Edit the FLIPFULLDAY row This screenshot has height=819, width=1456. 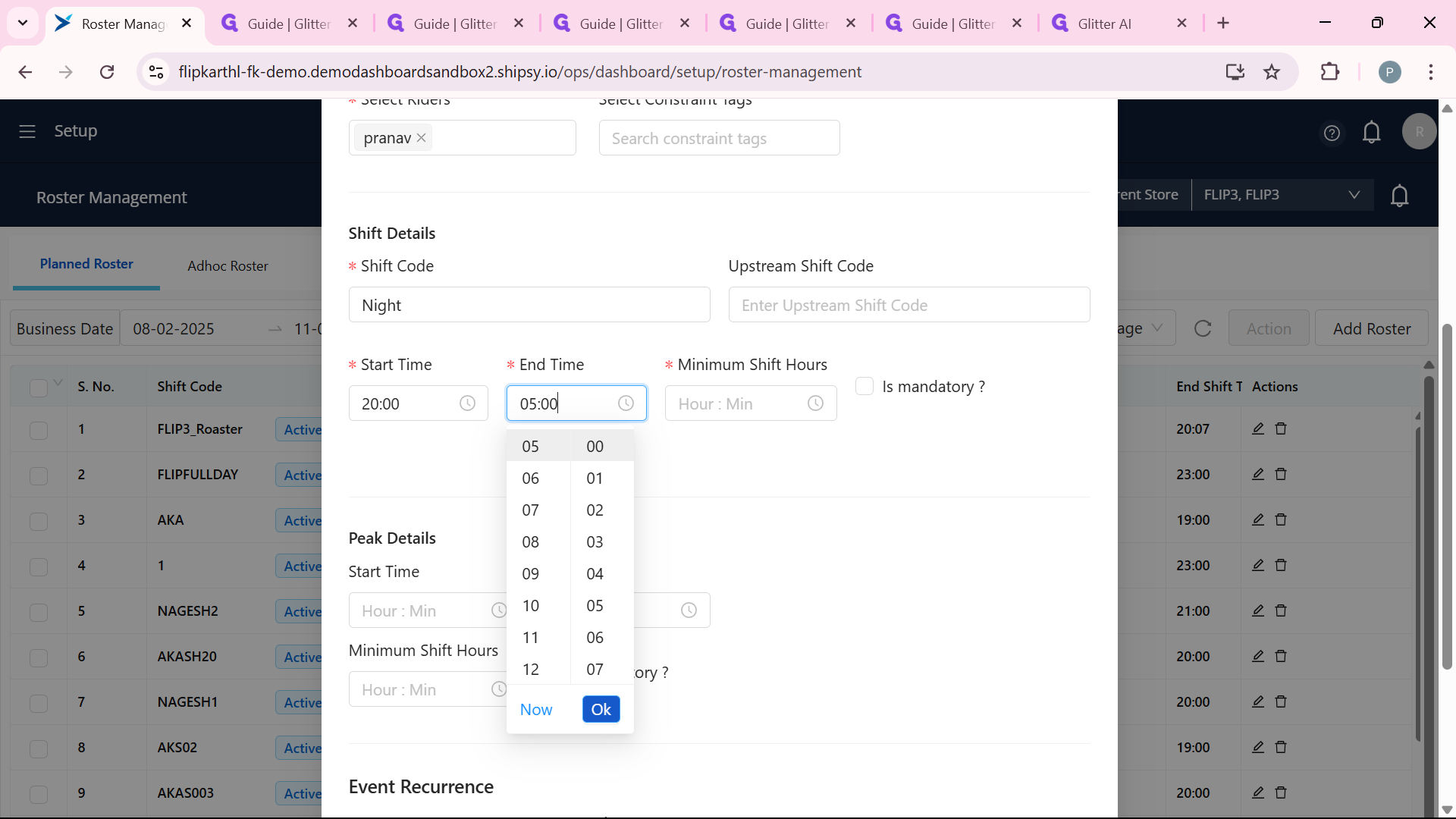[1258, 474]
